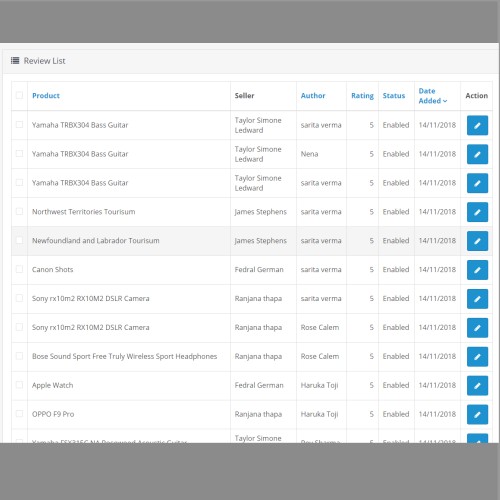Tick the checkbox for OPPO F9 Pro

point(19,414)
